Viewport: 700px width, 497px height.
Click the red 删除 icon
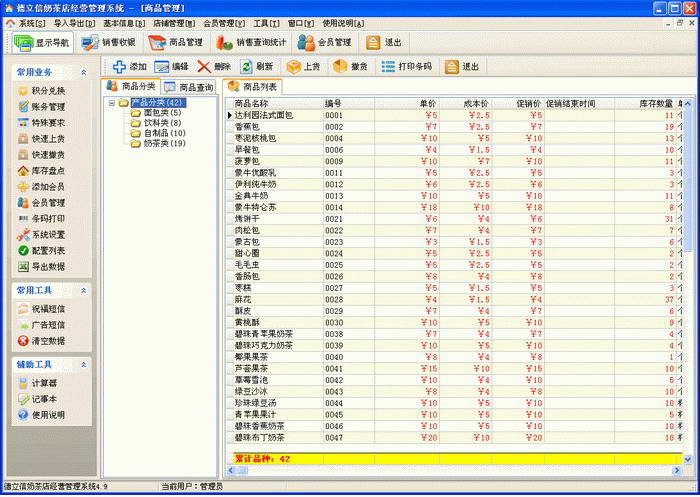204,67
